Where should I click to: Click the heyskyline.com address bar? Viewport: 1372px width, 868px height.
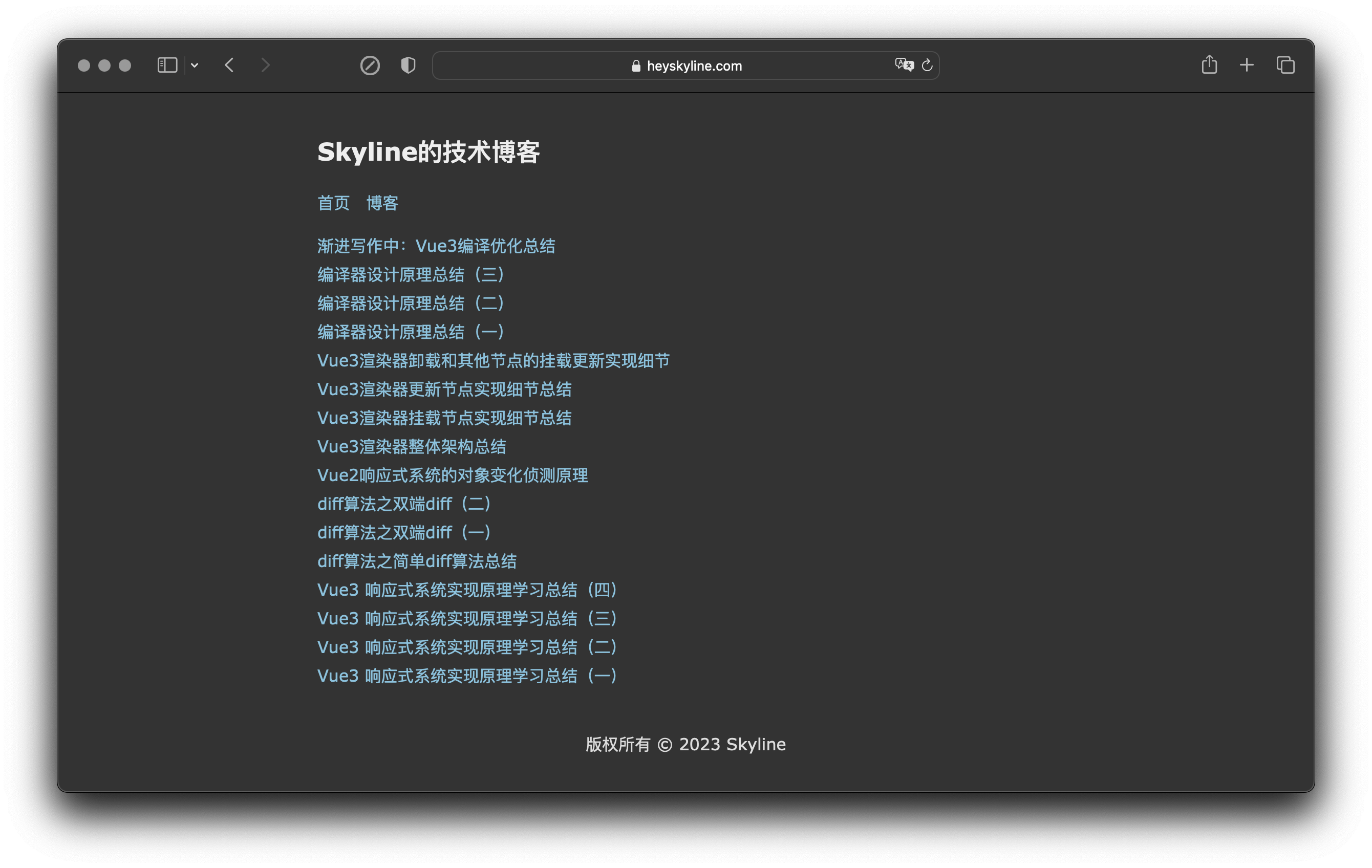685,66
